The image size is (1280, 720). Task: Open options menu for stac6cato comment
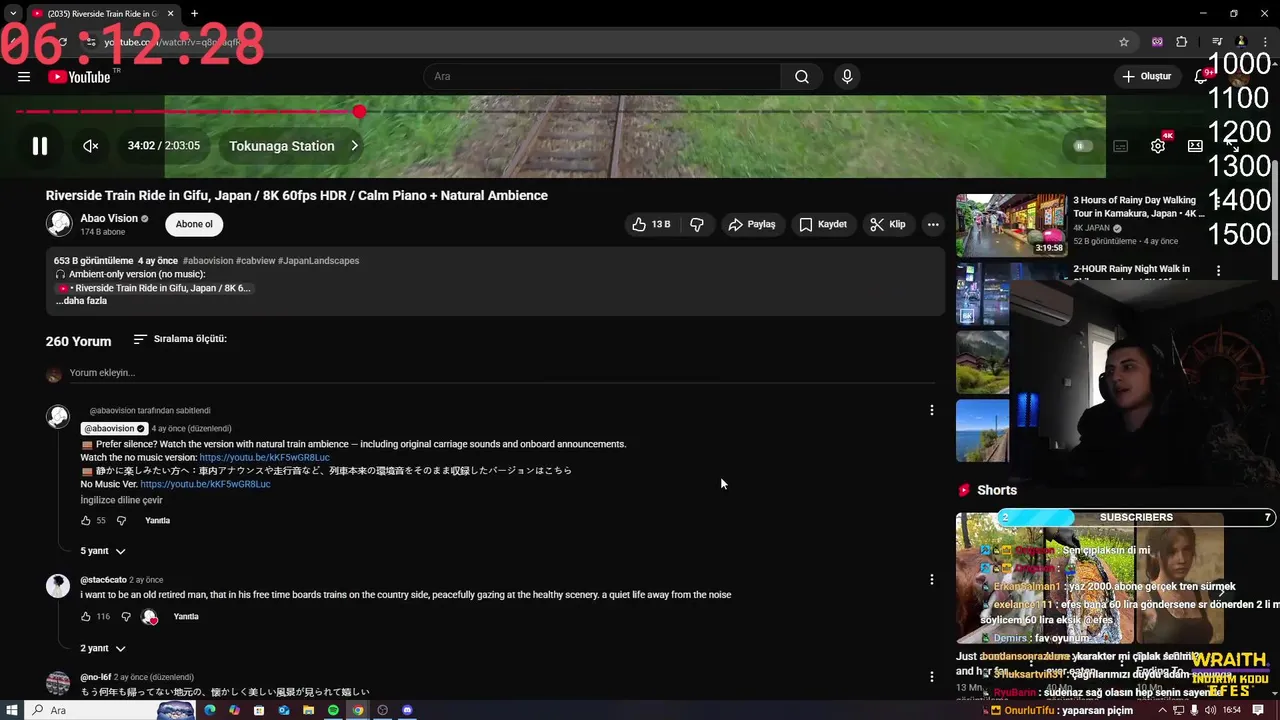click(x=931, y=580)
